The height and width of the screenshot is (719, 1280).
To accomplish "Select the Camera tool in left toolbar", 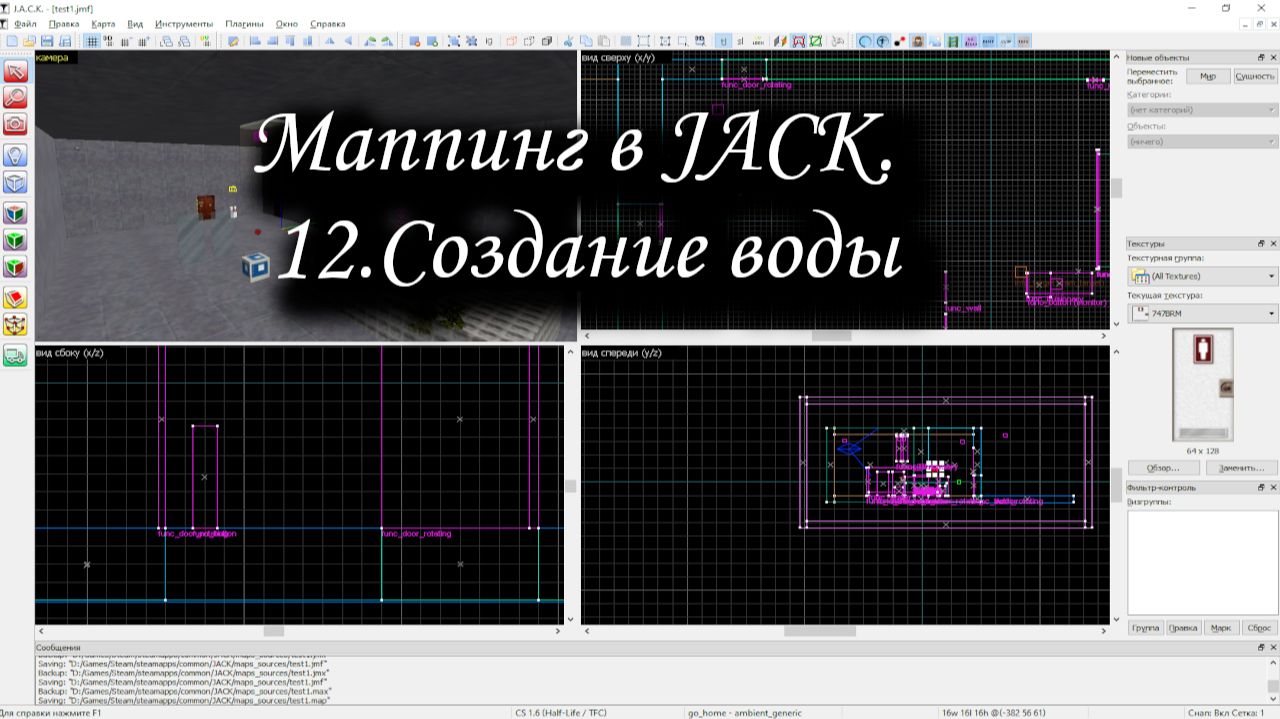I will click(15, 124).
